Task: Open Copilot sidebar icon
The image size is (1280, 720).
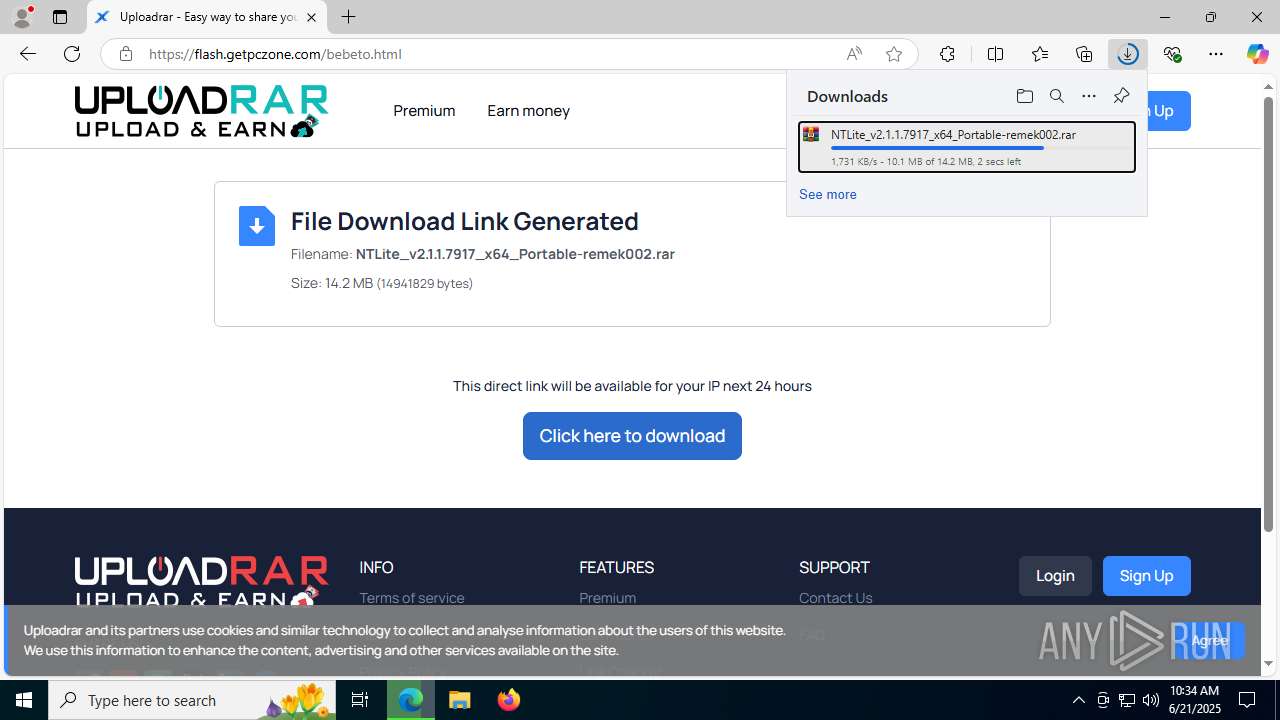Action: click(x=1257, y=54)
